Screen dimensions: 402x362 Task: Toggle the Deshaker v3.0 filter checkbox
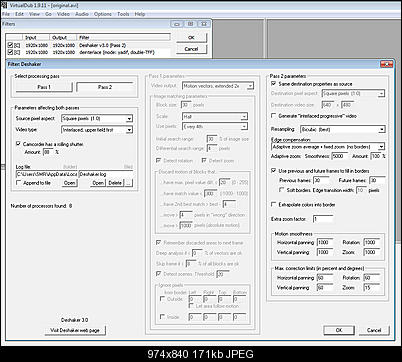click(10, 45)
